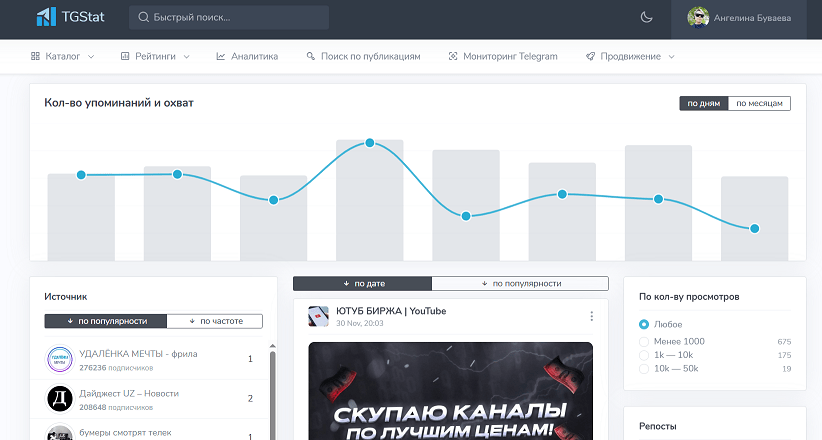This screenshot has height=440, width=822.
Task: Expand the Каталог dropdown menu
Action: point(91,57)
